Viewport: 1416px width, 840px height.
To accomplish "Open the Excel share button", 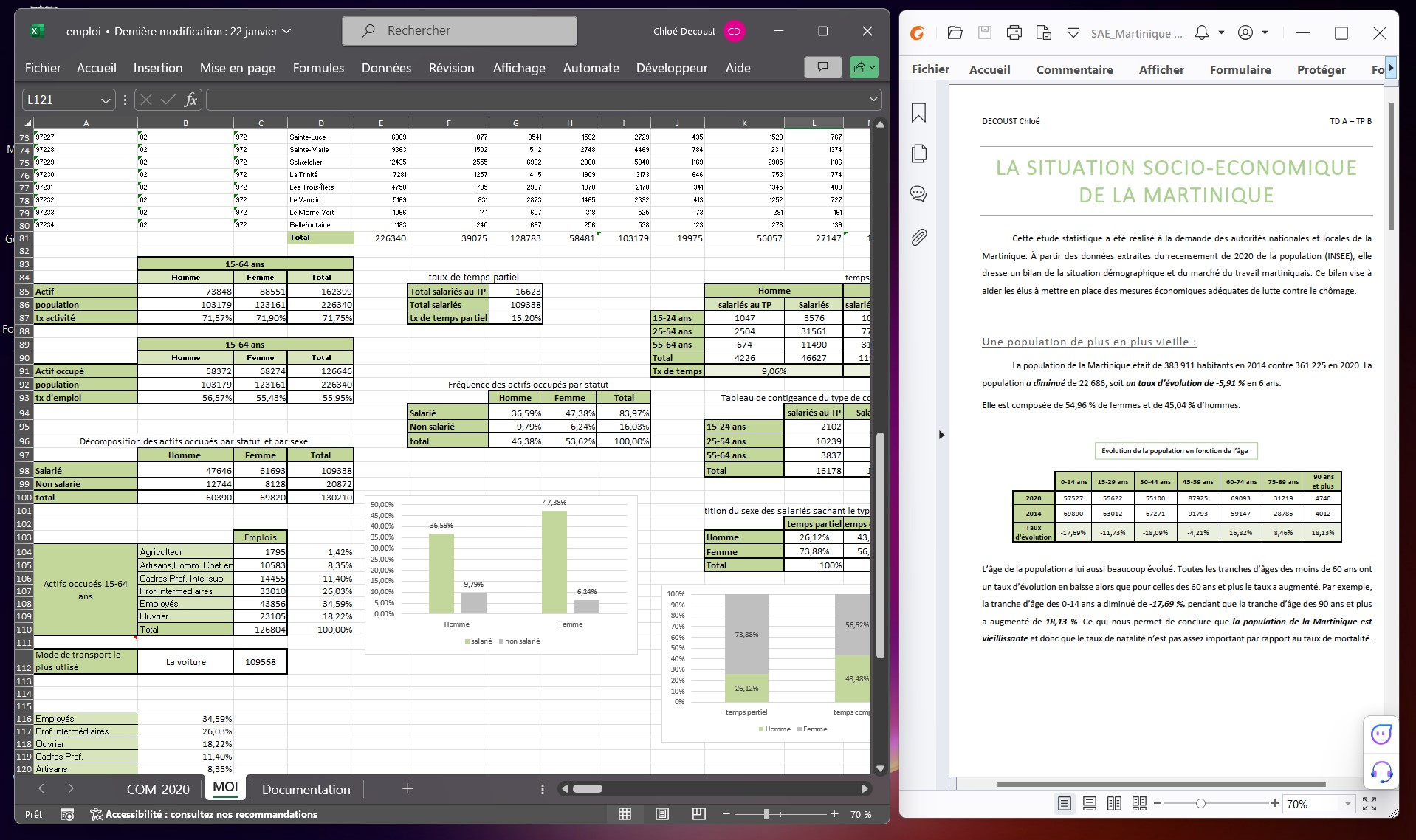I will tap(863, 67).
